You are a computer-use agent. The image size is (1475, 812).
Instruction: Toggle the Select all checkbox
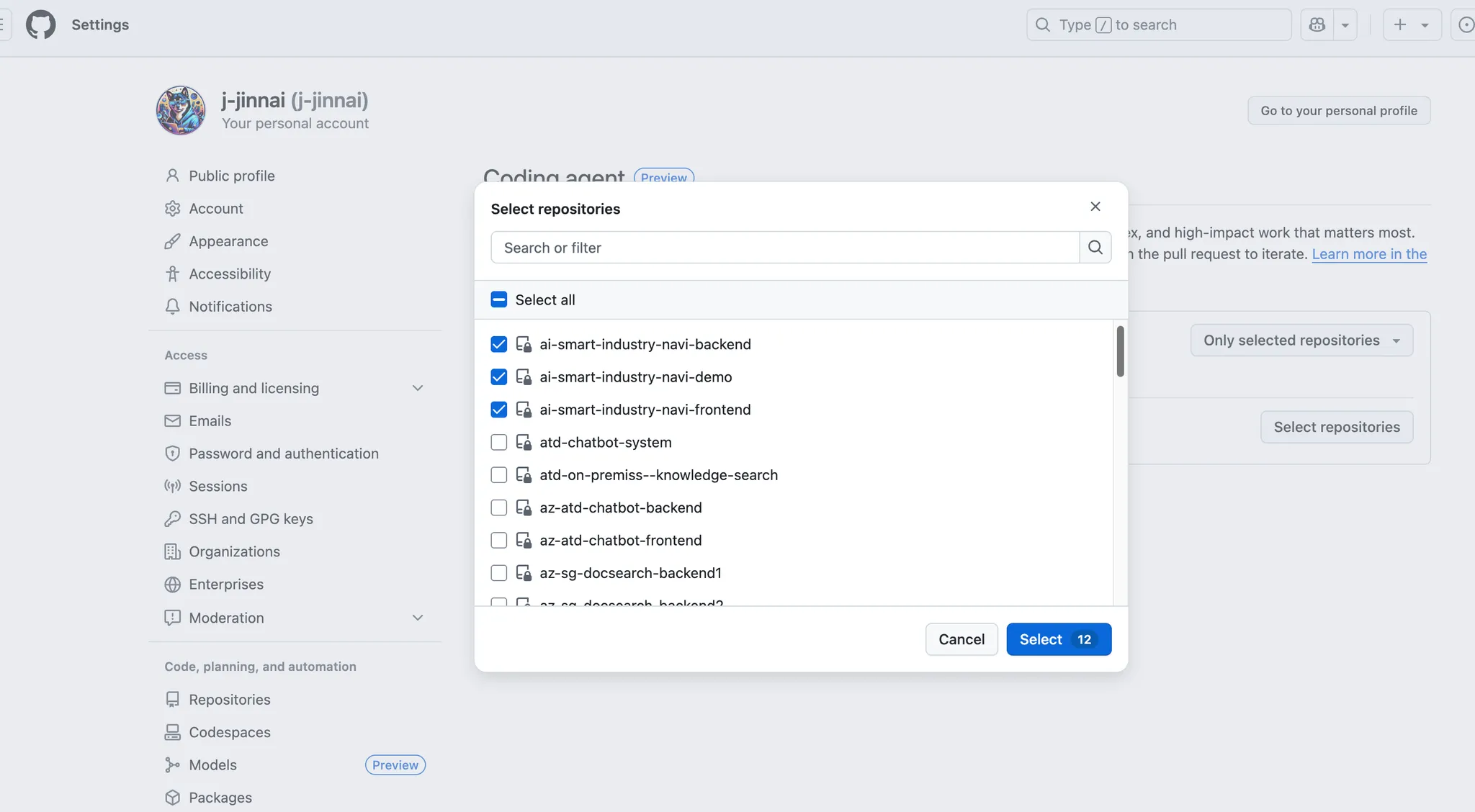pyautogui.click(x=498, y=299)
